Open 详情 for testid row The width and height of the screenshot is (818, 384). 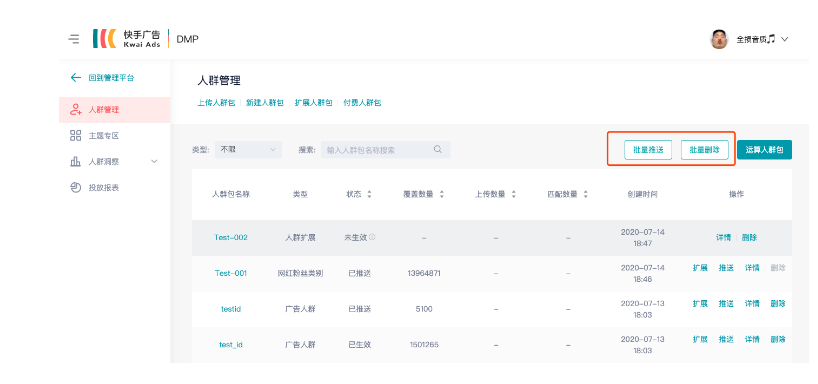(752, 304)
